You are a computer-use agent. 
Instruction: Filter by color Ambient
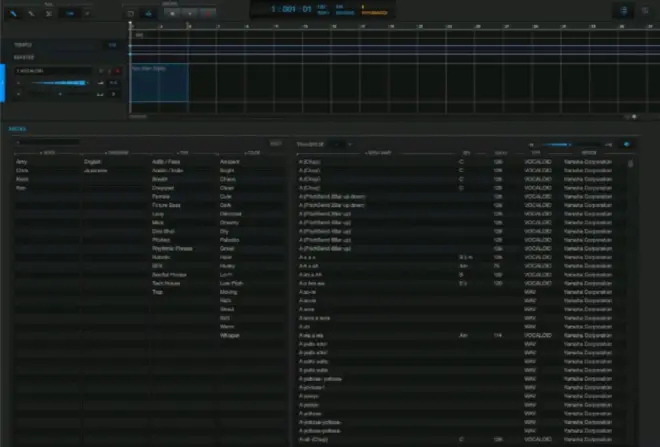(x=229, y=162)
